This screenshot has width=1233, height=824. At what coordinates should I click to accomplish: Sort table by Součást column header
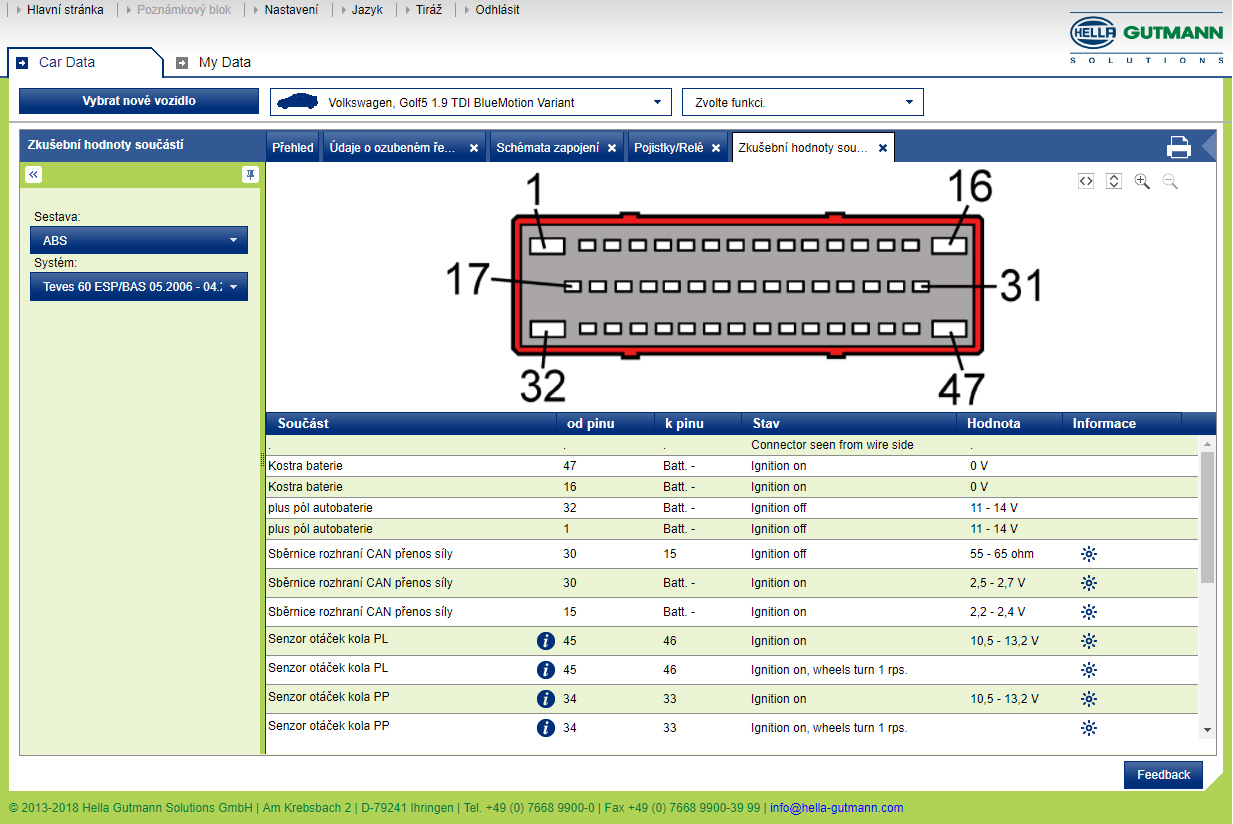(410, 423)
